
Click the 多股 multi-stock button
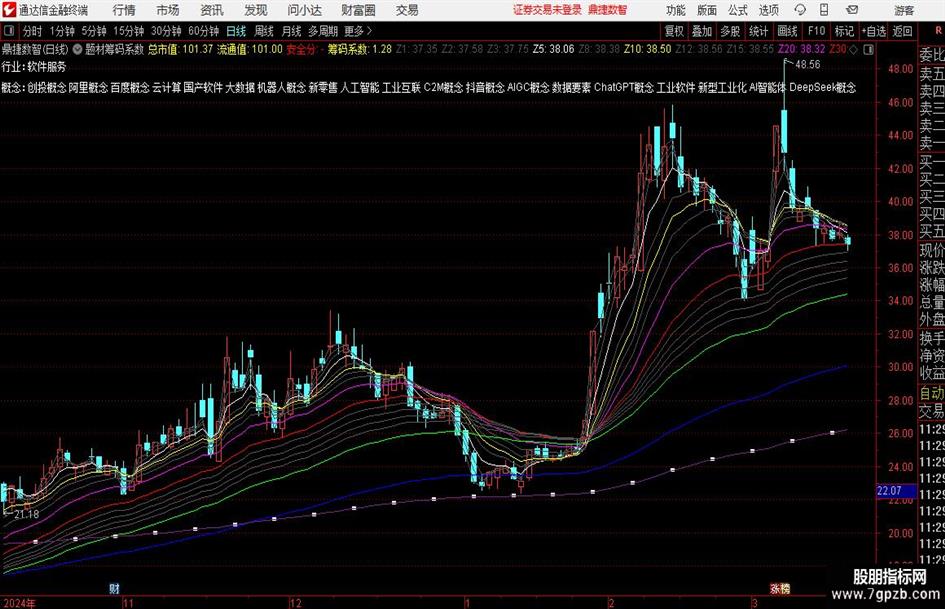(730, 31)
